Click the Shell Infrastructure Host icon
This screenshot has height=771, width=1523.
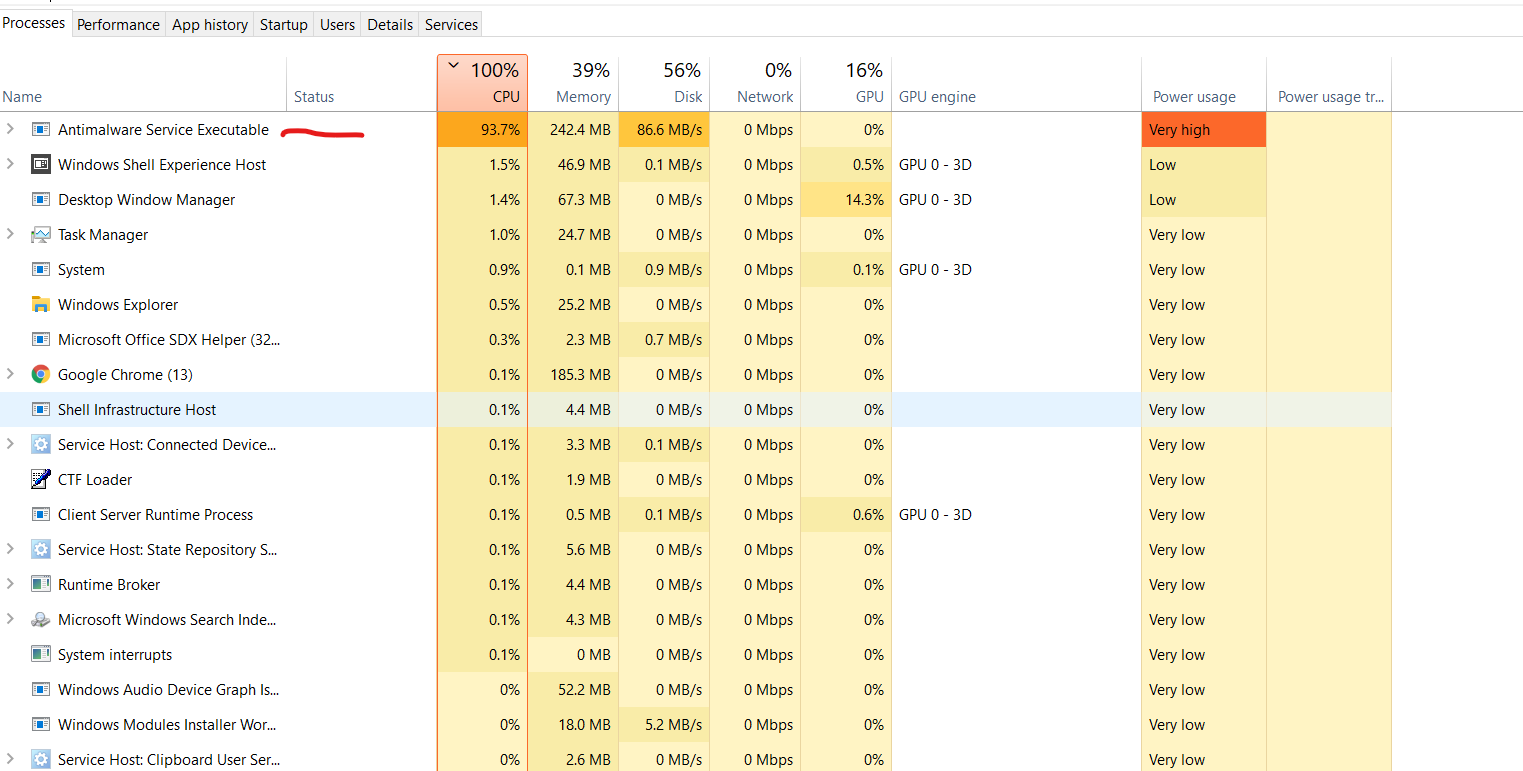click(x=41, y=410)
